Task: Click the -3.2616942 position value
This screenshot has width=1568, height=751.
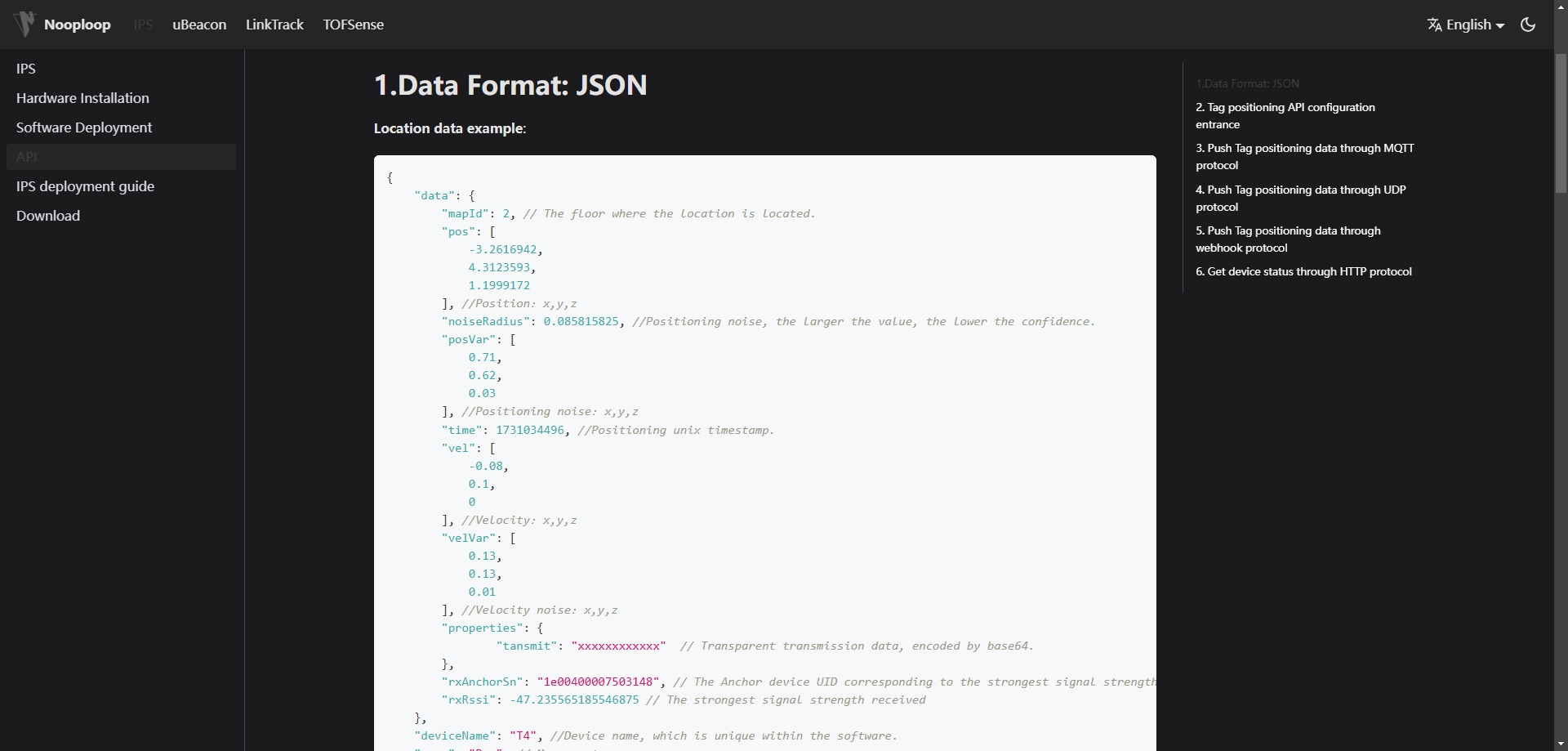Action: 502,249
